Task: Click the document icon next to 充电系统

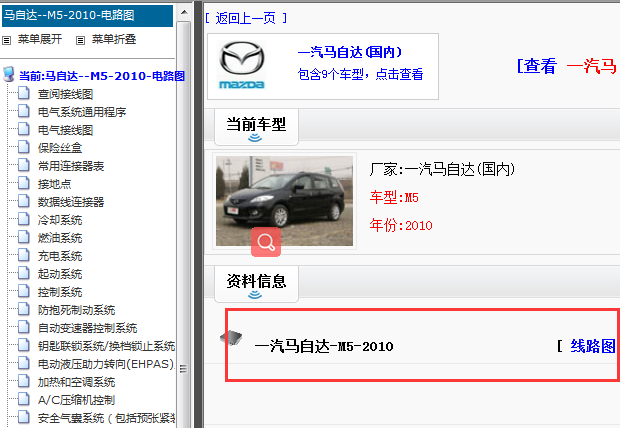Action: (x=24, y=255)
